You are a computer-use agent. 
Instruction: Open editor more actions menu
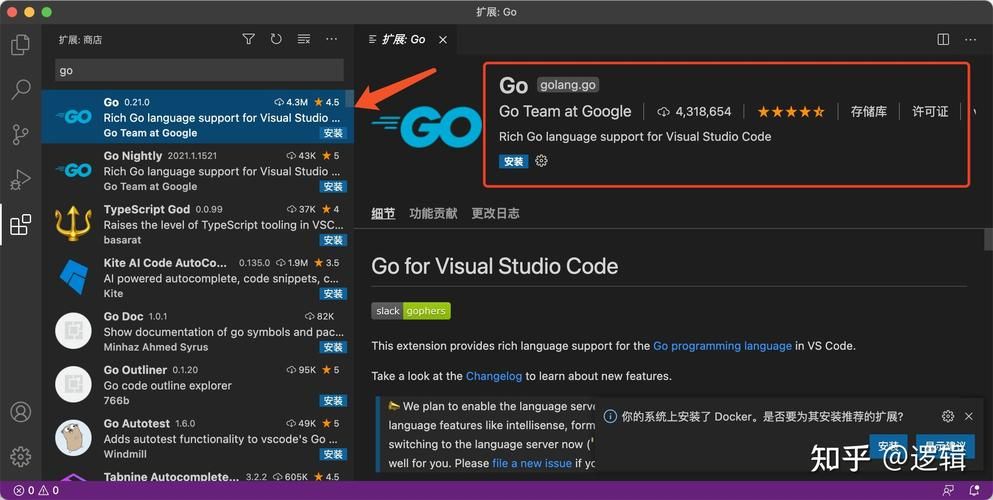(970, 39)
